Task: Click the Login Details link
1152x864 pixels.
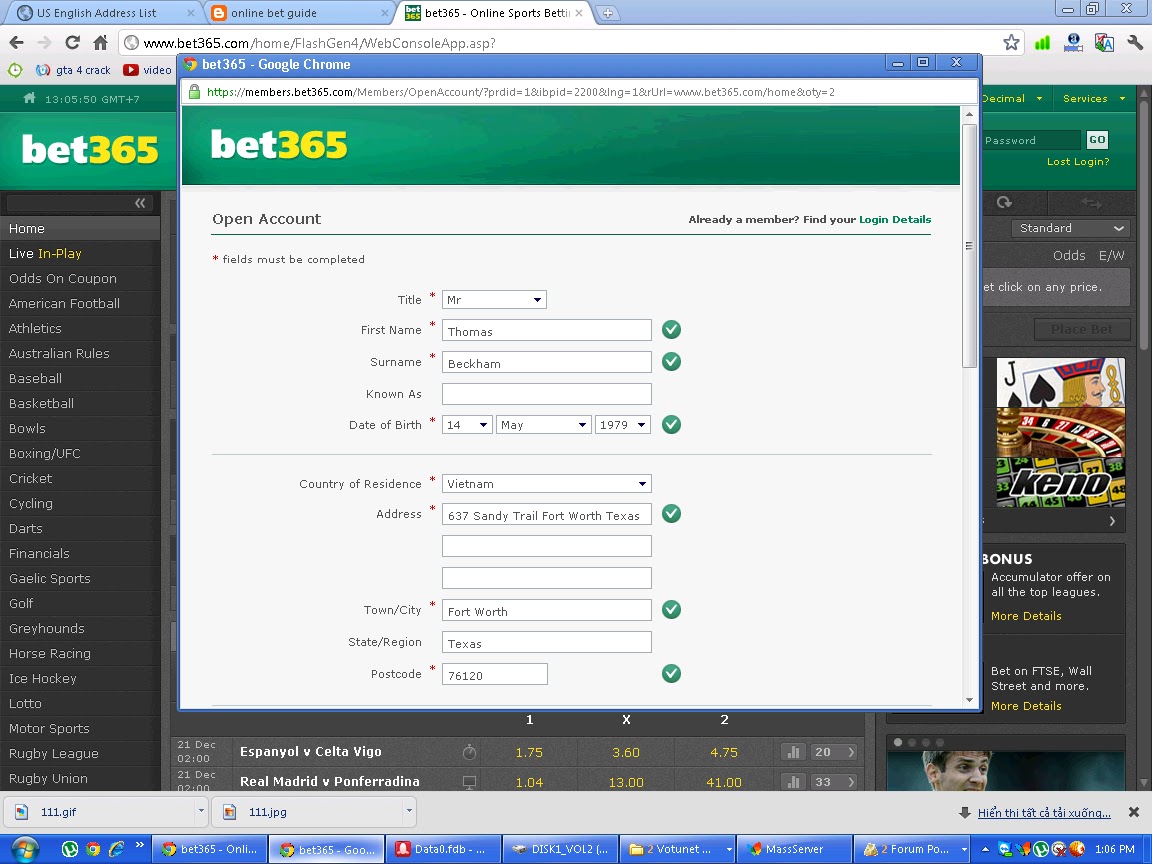Action: pyautogui.click(x=895, y=219)
